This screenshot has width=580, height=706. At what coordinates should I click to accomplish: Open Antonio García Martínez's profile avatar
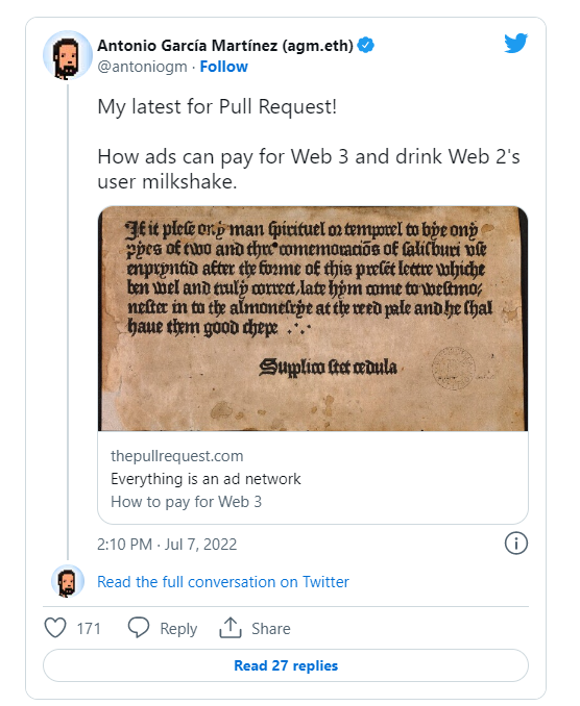click(x=68, y=55)
